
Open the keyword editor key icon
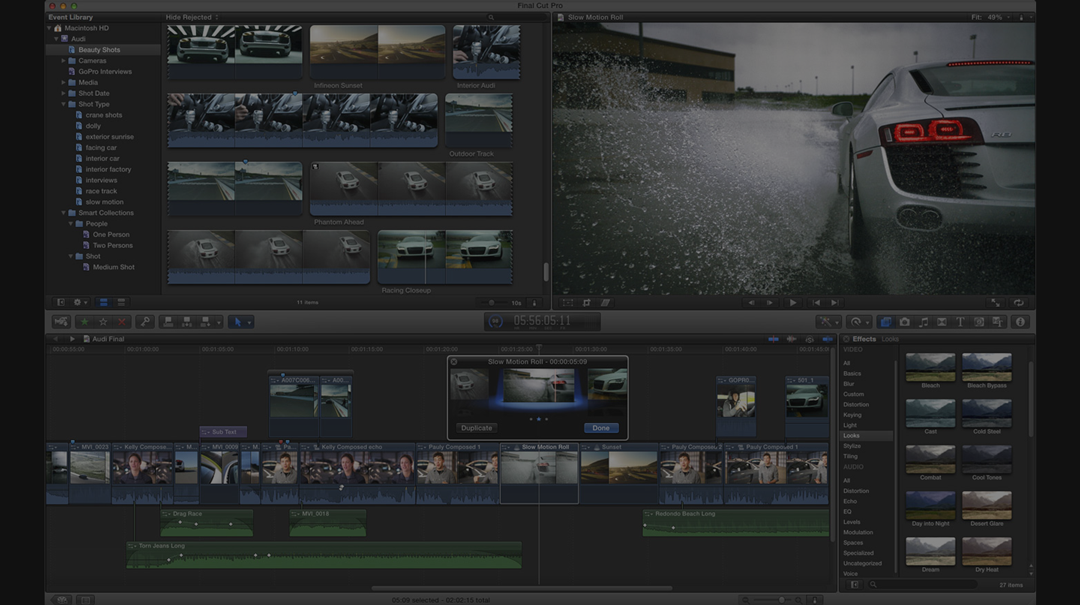tap(145, 322)
